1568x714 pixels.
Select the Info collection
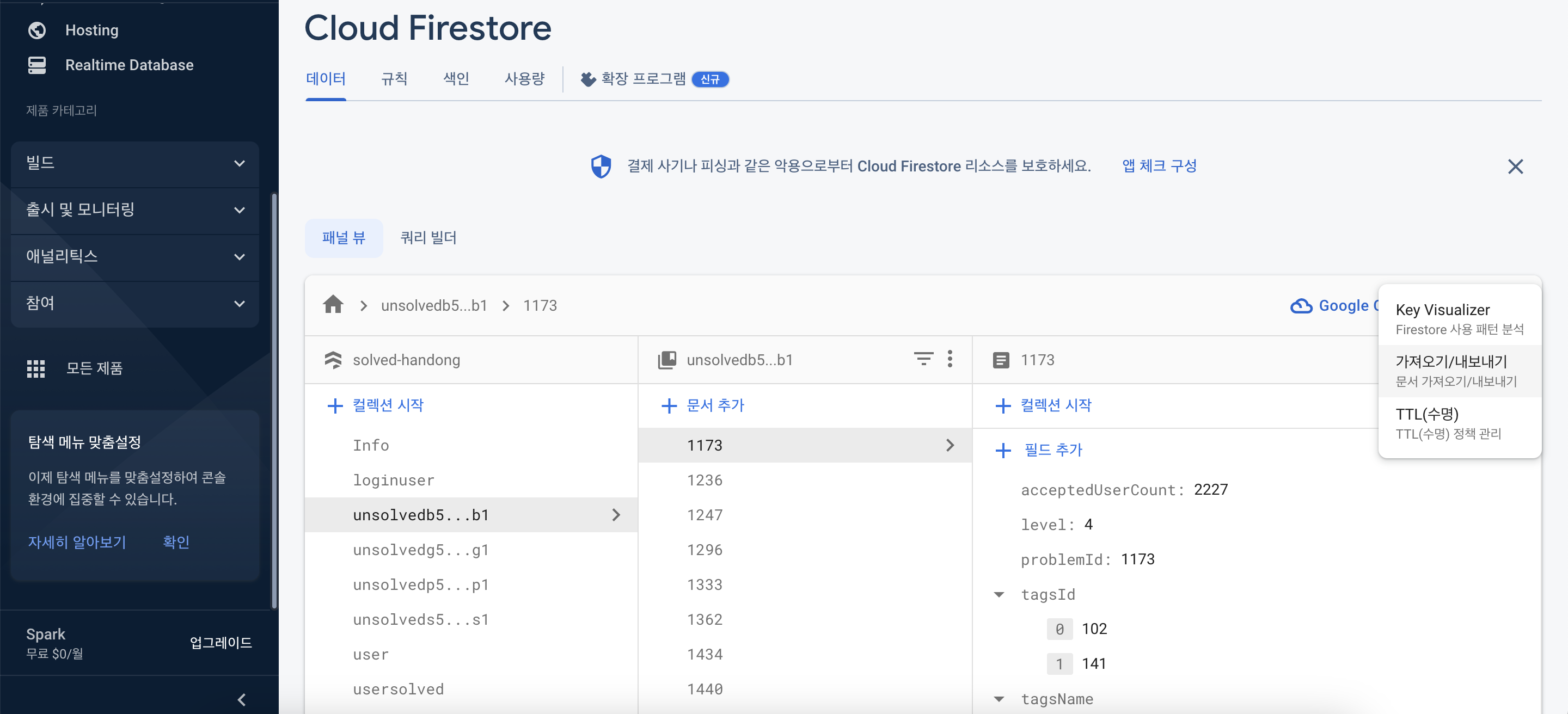[x=471, y=445]
